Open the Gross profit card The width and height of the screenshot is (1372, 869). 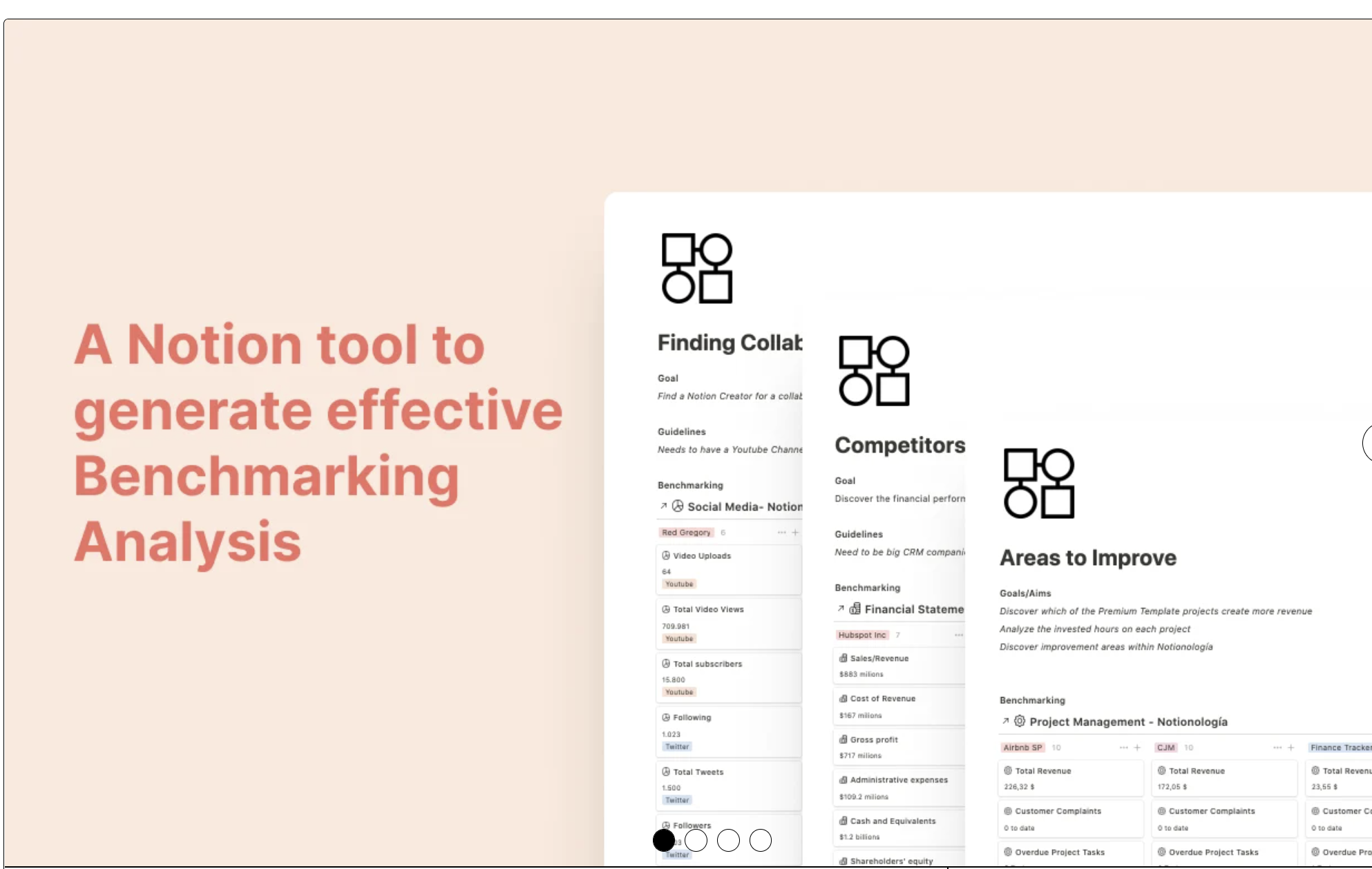click(899, 747)
